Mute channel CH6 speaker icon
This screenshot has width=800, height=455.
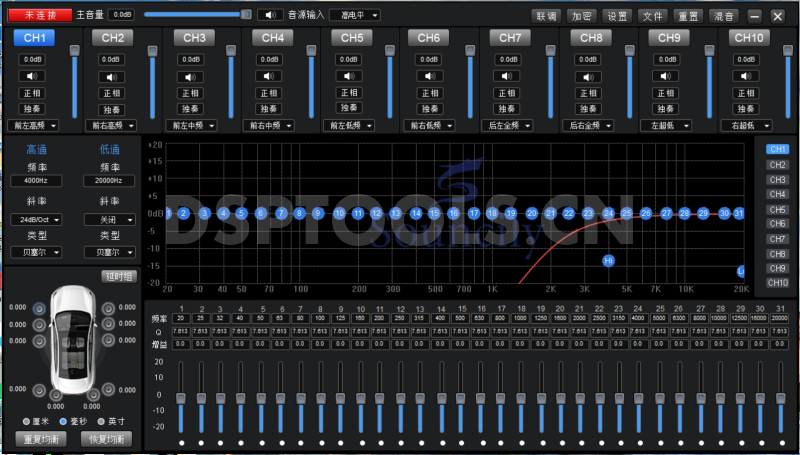[x=430, y=76]
